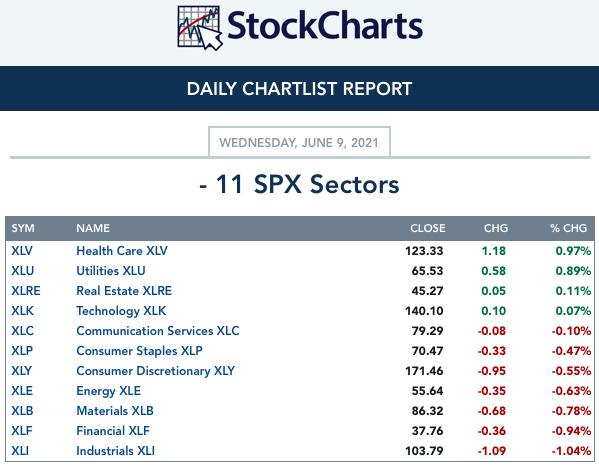
Task: Open Utilities XLU name link
Action: click(x=111, y=271)
